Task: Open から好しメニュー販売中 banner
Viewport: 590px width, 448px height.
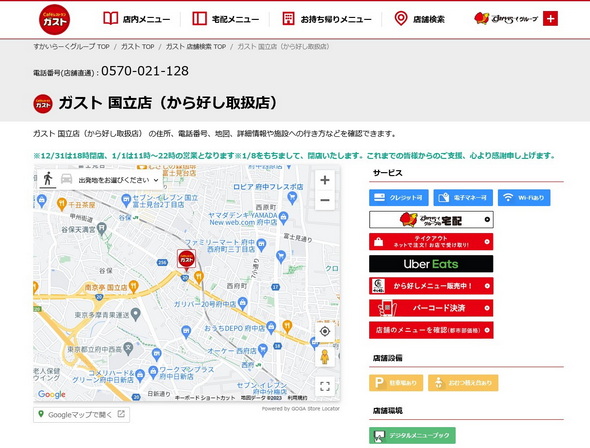Action: [x=431, y=286]
